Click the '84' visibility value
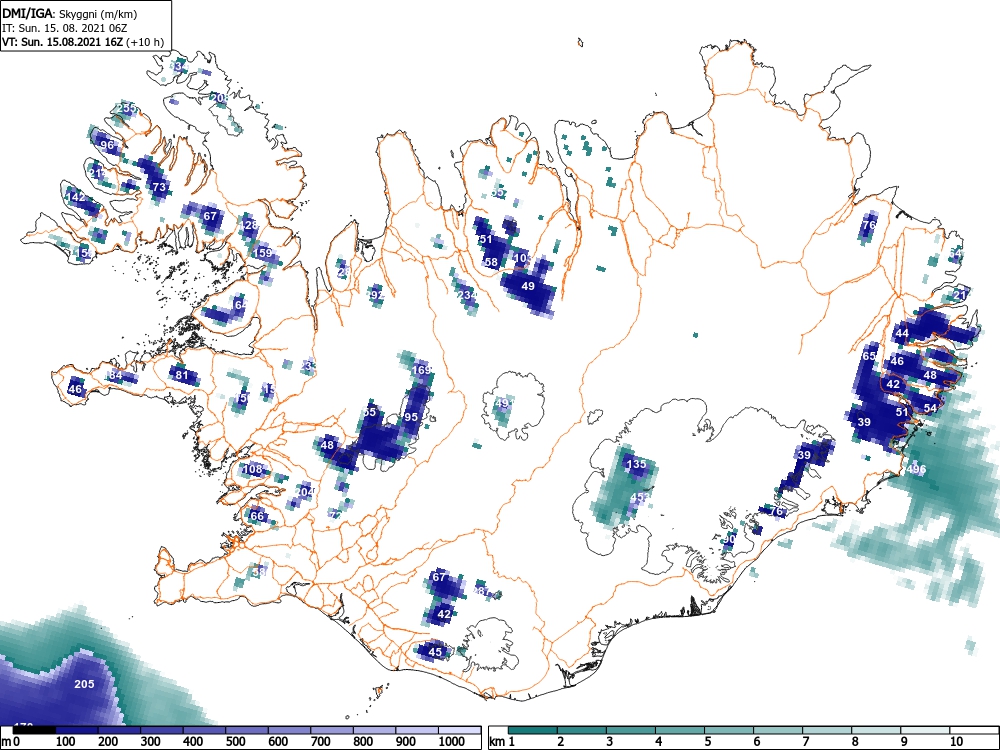1000x750 pixels. [x=115, y=376]
